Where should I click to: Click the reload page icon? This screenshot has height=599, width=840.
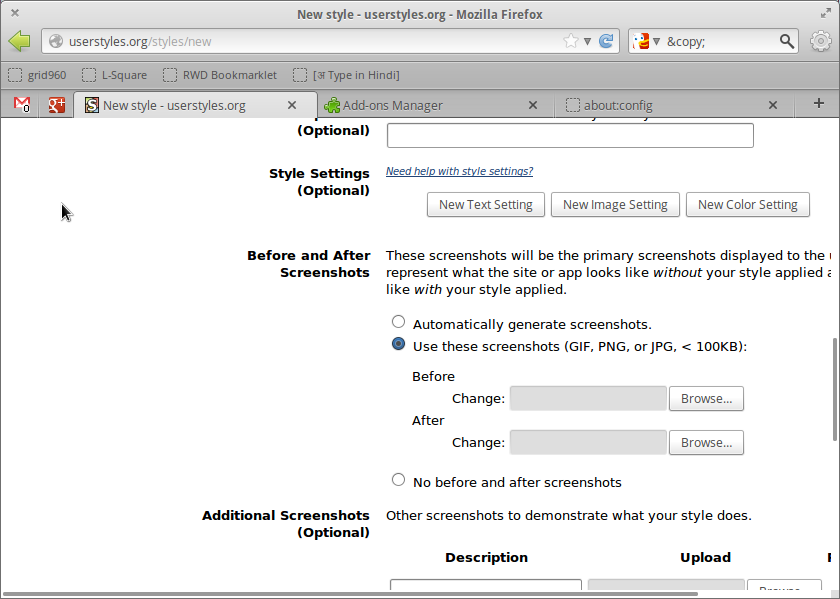click(x=607, y=41)
